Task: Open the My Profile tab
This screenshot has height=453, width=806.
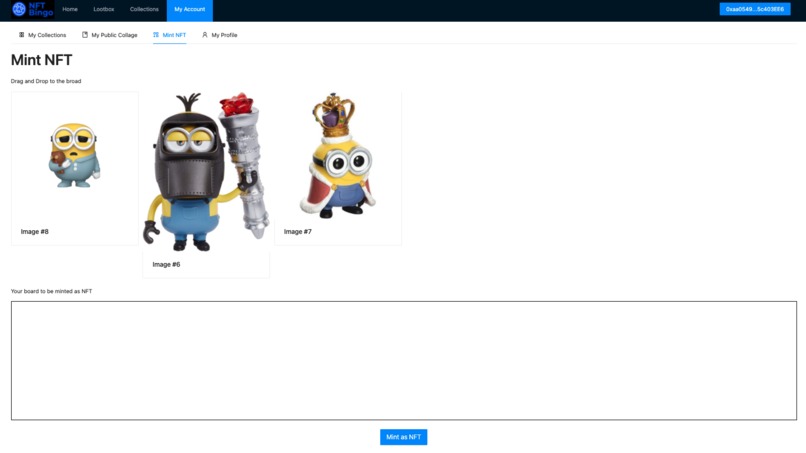Action: 219,35
